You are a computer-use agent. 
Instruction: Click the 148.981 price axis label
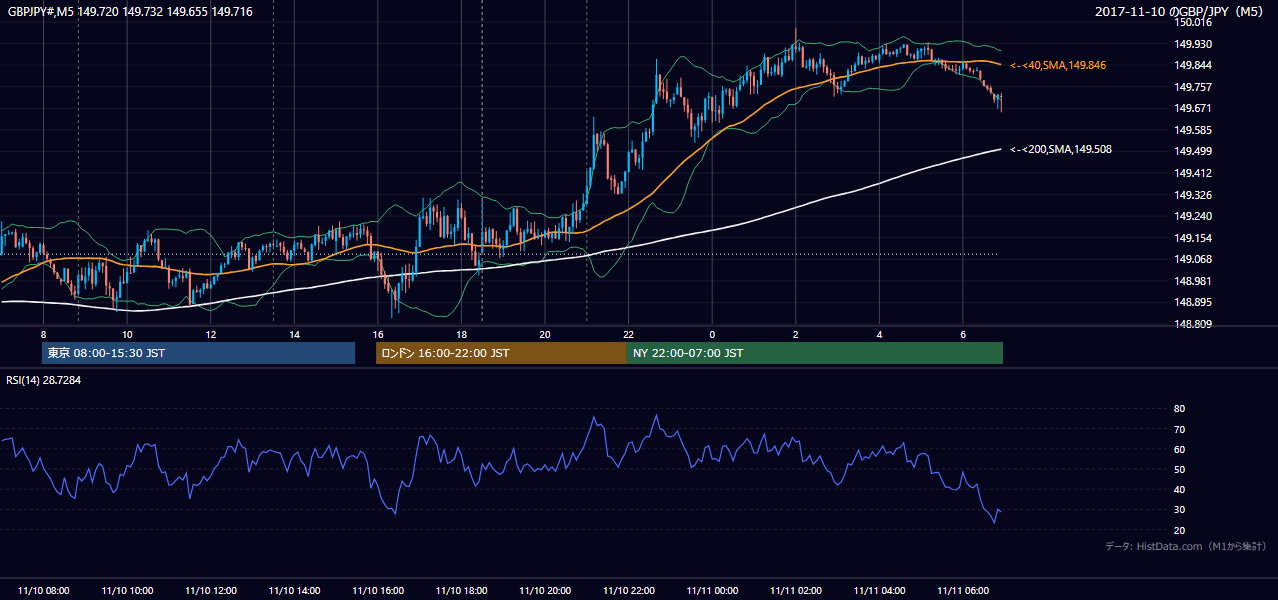pos(1193,281)
